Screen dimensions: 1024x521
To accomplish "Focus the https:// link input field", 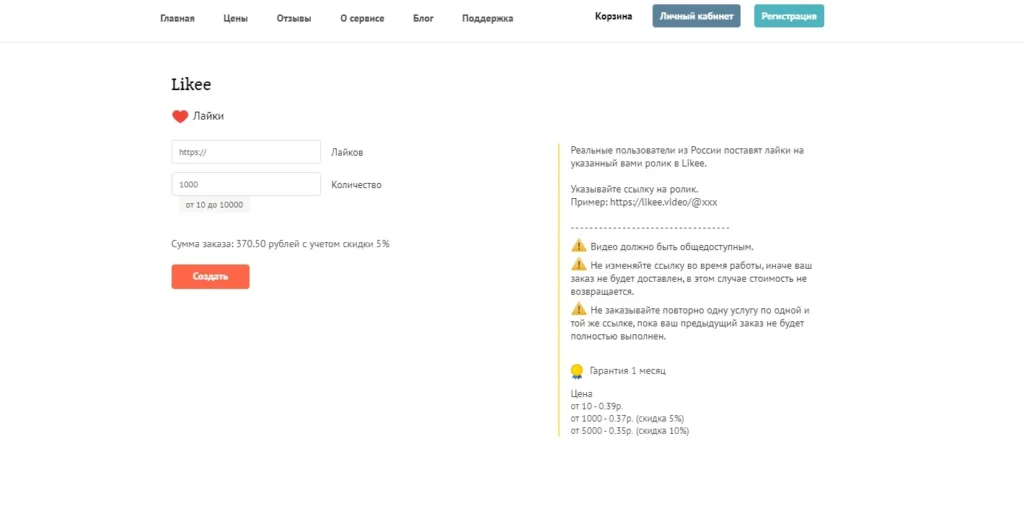I will pyautogui.click(x=246, y=151).
